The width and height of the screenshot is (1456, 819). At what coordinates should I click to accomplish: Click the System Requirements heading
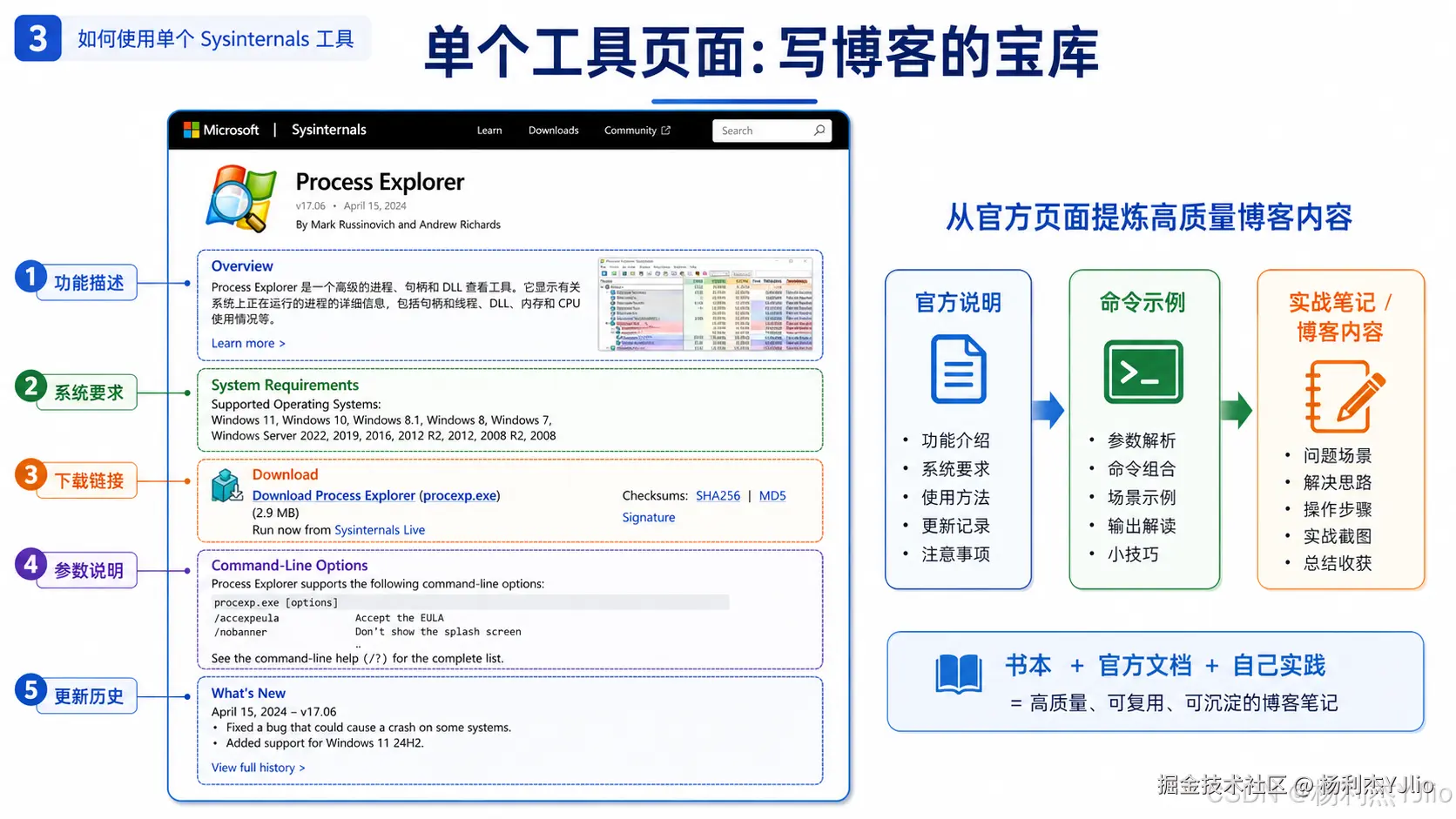coord(285,385)
